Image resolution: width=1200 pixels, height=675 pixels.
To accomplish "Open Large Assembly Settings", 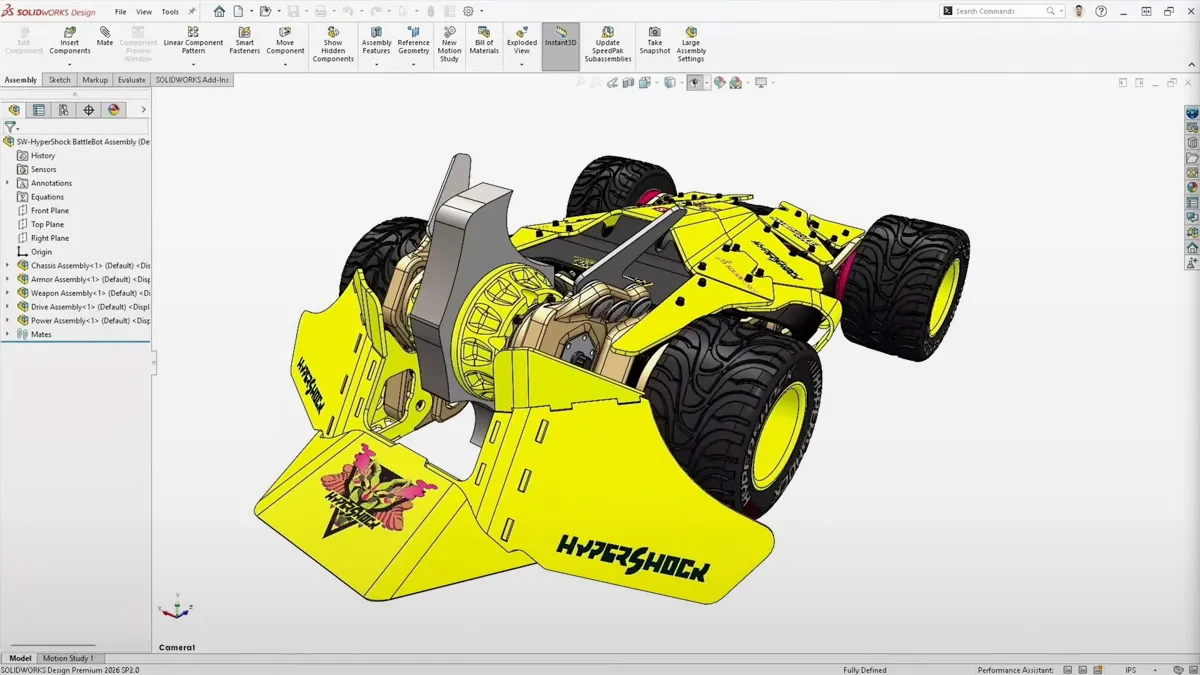I will (x=691, y=45).
